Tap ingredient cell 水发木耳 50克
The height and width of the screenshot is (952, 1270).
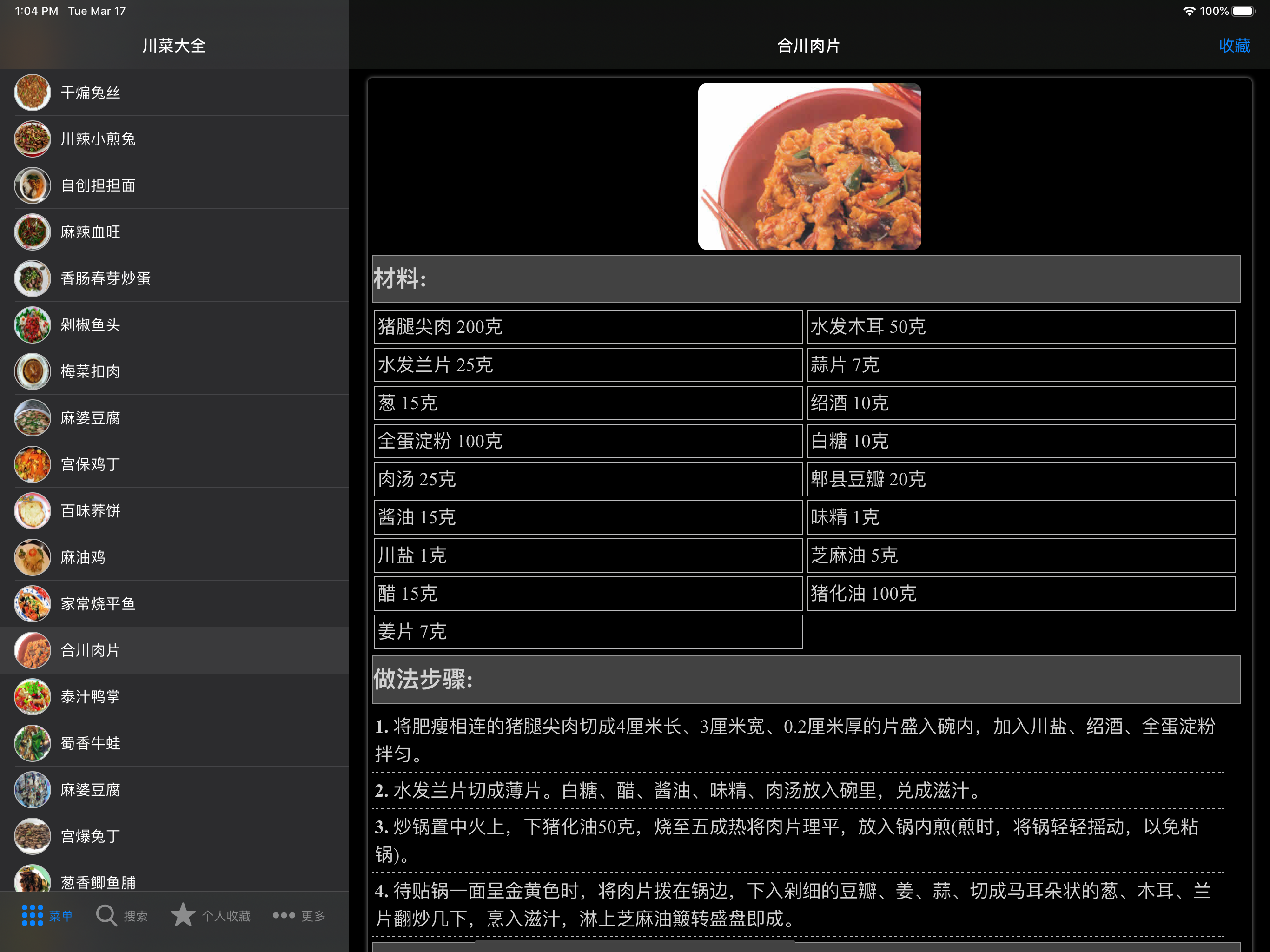point(1021,327)
